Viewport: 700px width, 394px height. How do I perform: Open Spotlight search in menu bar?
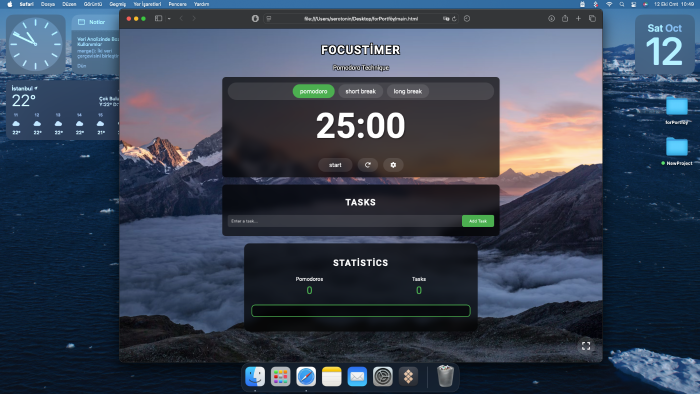(622, 4)
